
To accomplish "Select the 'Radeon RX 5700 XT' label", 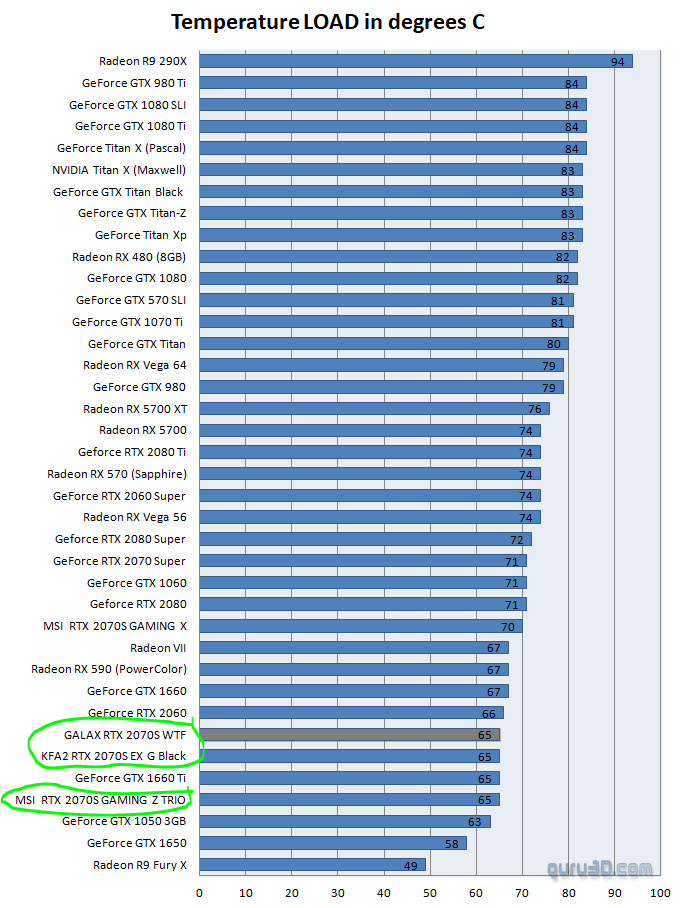I will click(x=136, y=409).
